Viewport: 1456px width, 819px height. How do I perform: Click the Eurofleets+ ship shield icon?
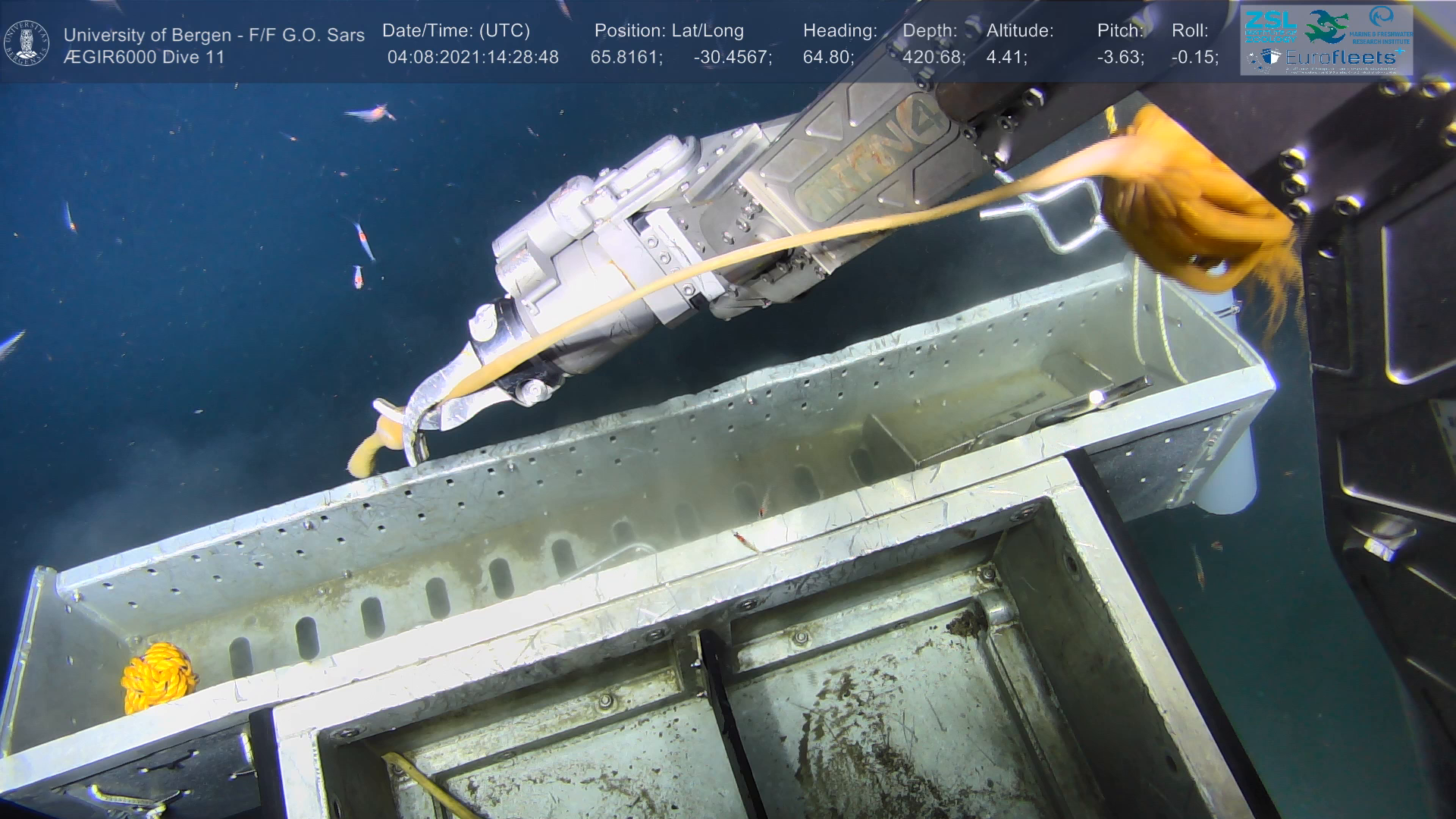tap(1269, 58)
